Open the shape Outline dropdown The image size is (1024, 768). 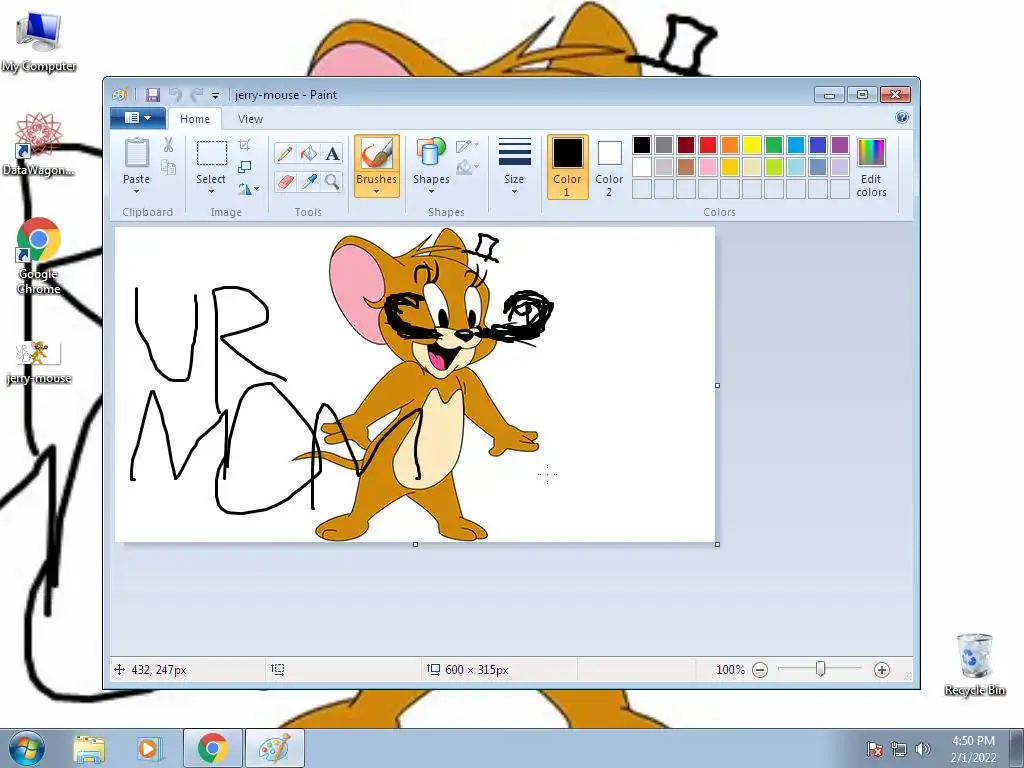[467, 145]
